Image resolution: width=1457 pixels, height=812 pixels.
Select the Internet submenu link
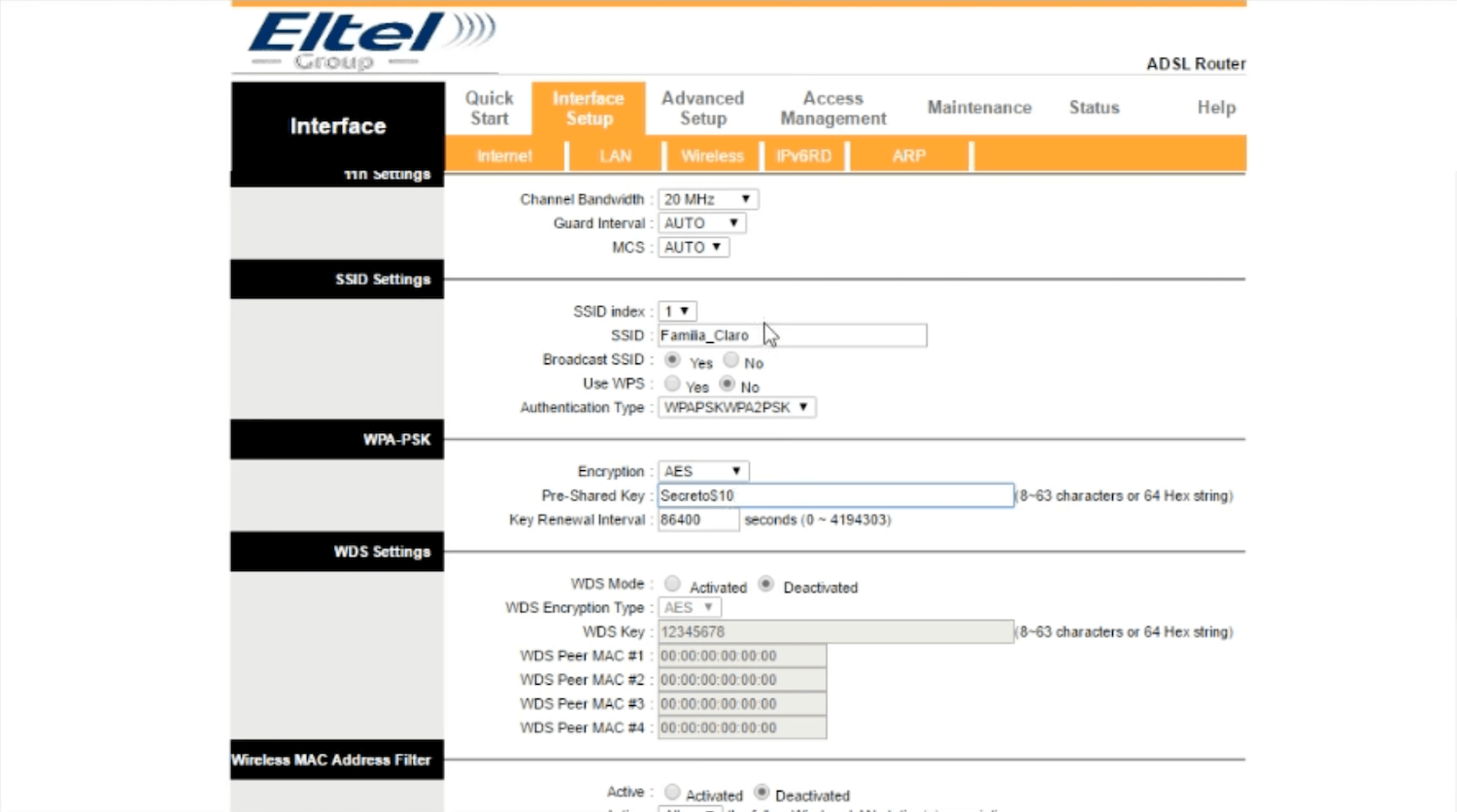504,155
